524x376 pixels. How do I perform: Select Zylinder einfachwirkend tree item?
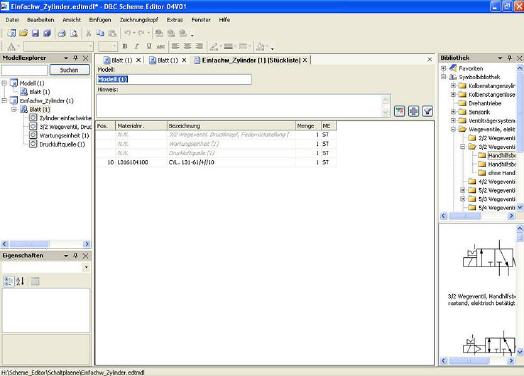point(65,118)
